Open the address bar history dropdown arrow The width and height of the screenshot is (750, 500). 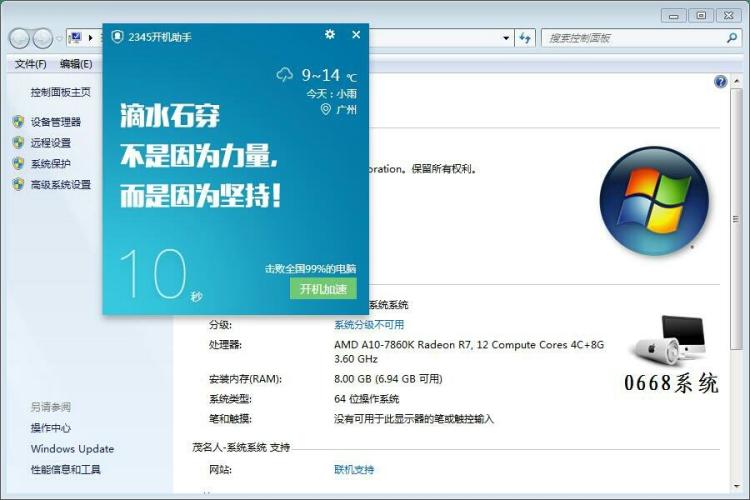pyautogui.click(x=506, y=38)
